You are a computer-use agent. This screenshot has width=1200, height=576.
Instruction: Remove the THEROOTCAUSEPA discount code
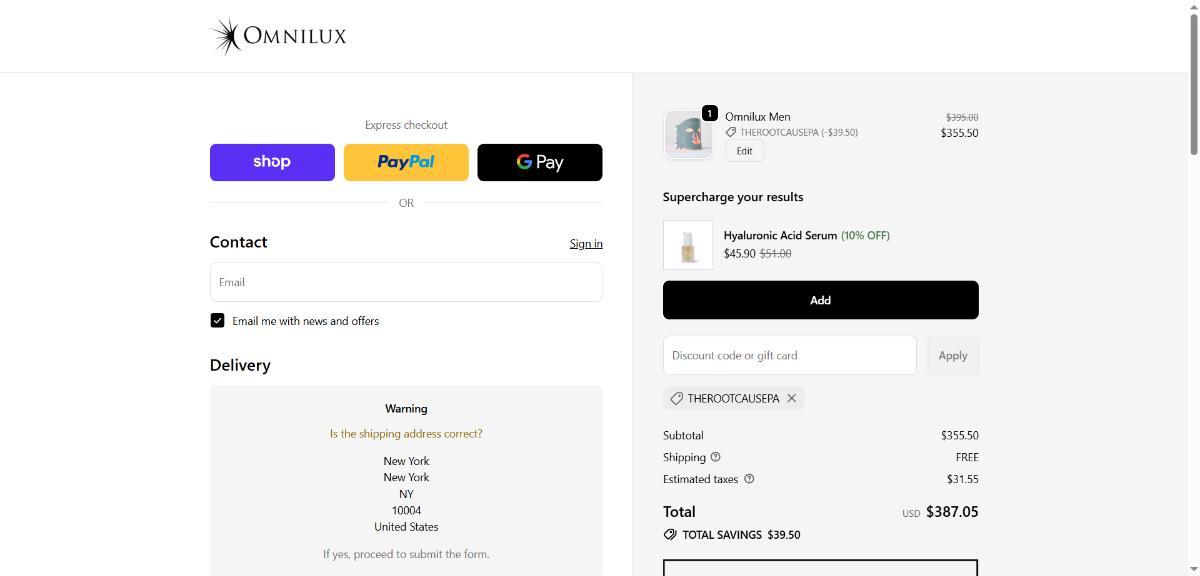click(792, 398)
